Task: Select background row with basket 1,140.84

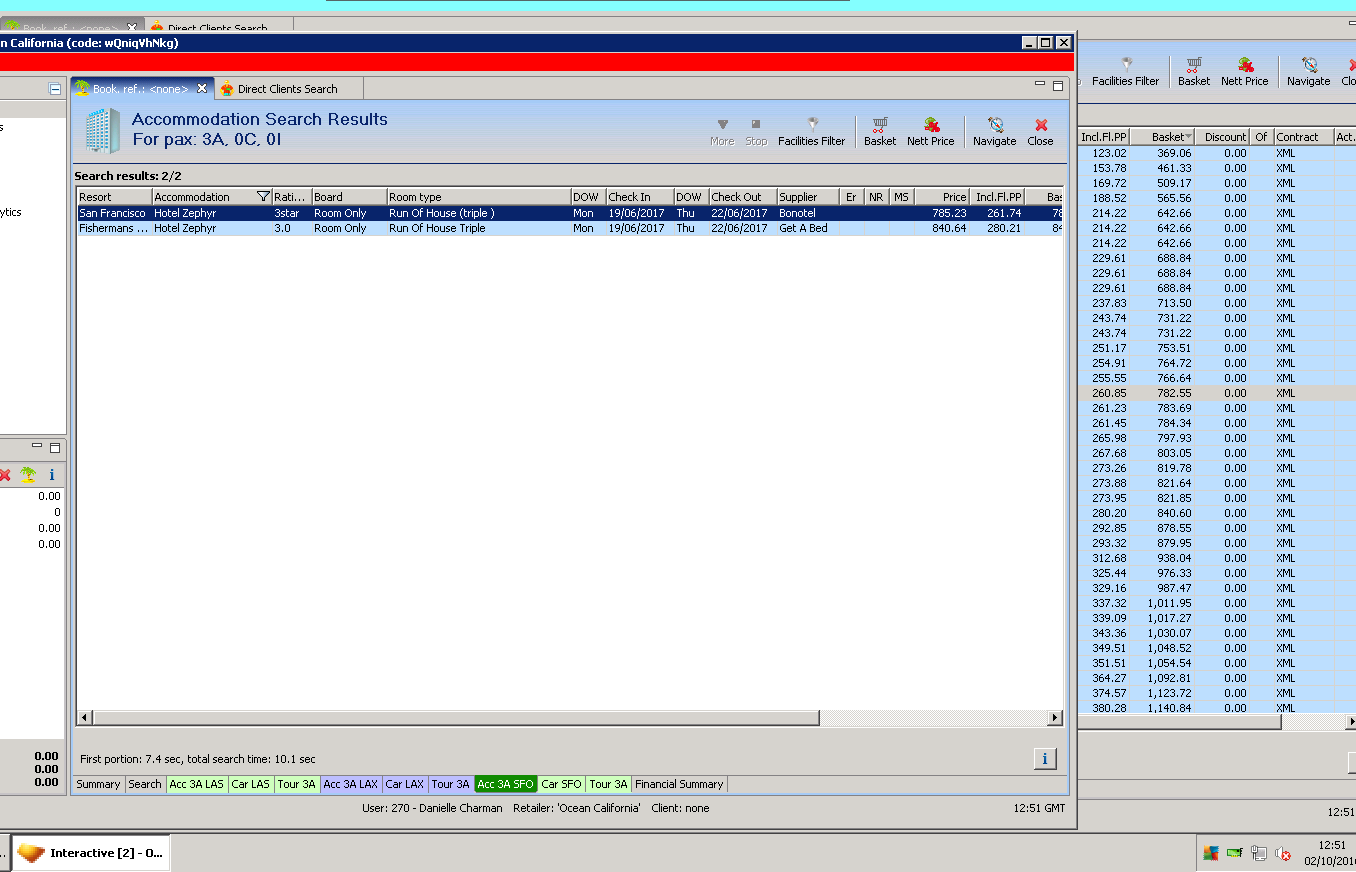Action: pos(1216,708)
